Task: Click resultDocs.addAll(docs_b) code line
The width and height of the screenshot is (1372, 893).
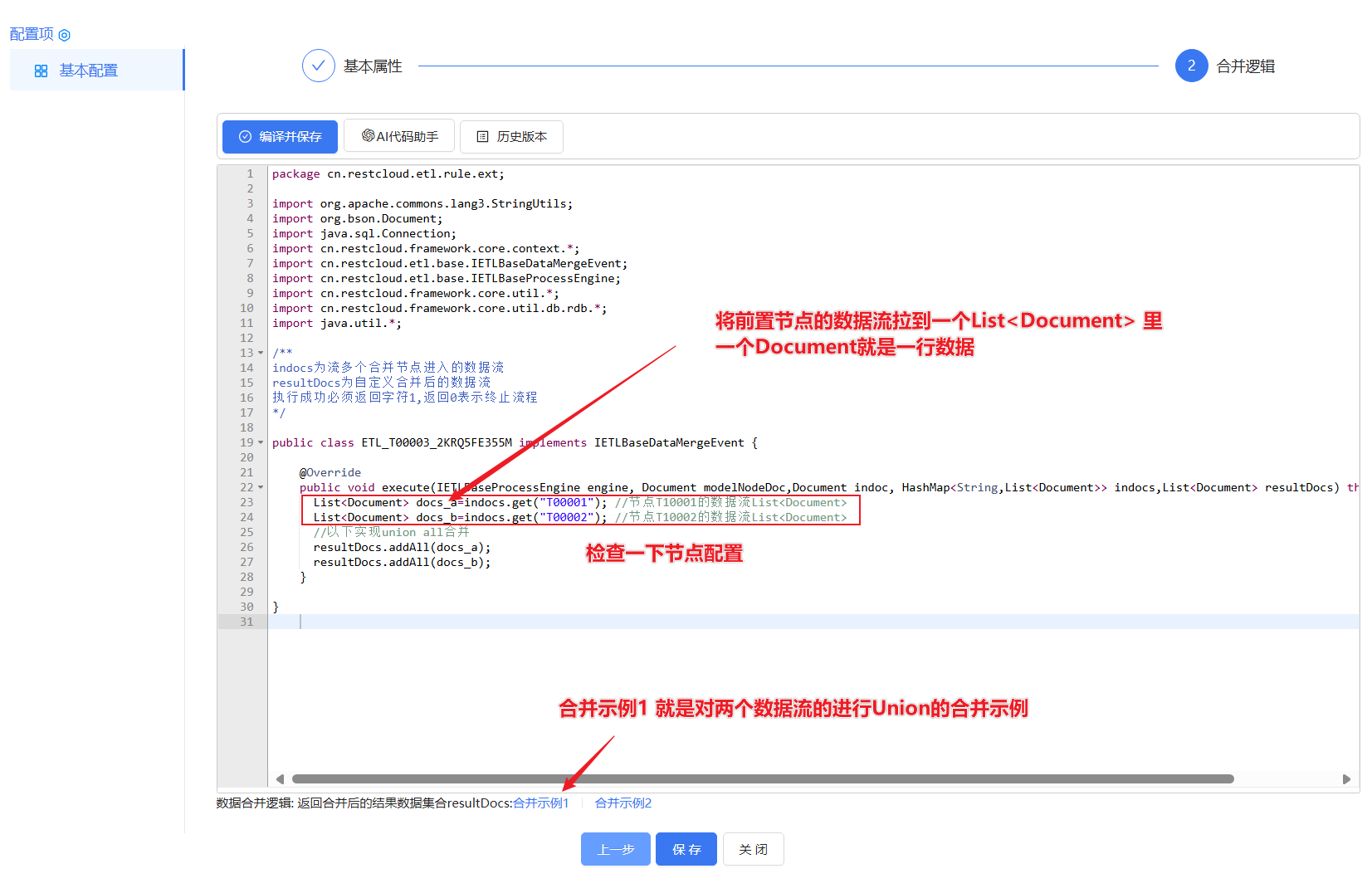Action: point(402,563)
